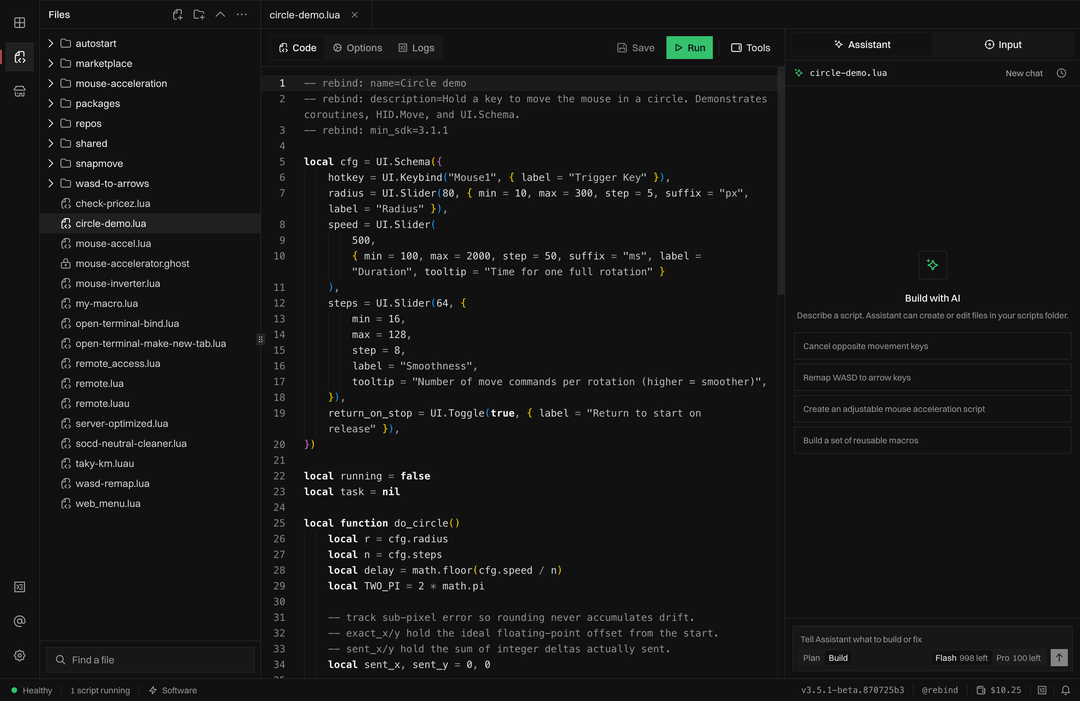Open settings gear in left sidebar
Viewport: 1080px width, 701px height.
pos(19,656)
